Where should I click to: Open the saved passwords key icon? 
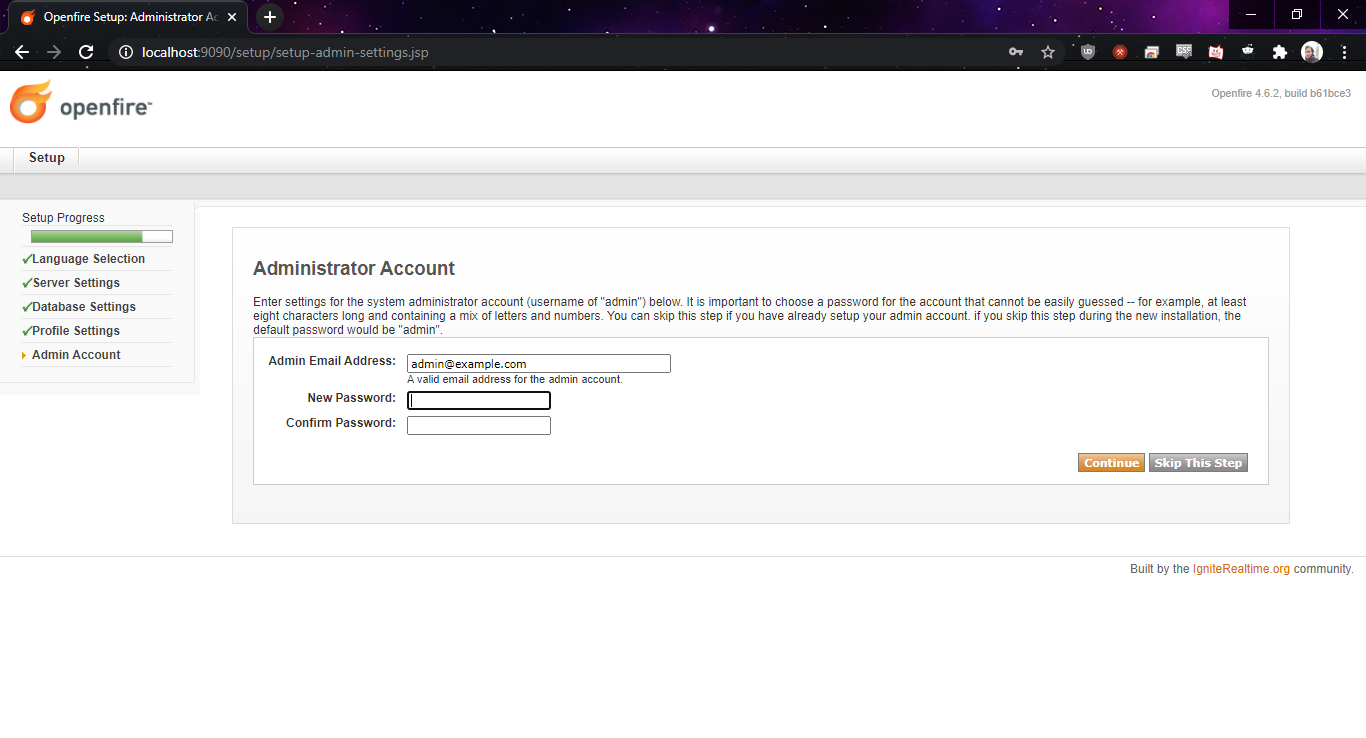tap(1016, 52)
